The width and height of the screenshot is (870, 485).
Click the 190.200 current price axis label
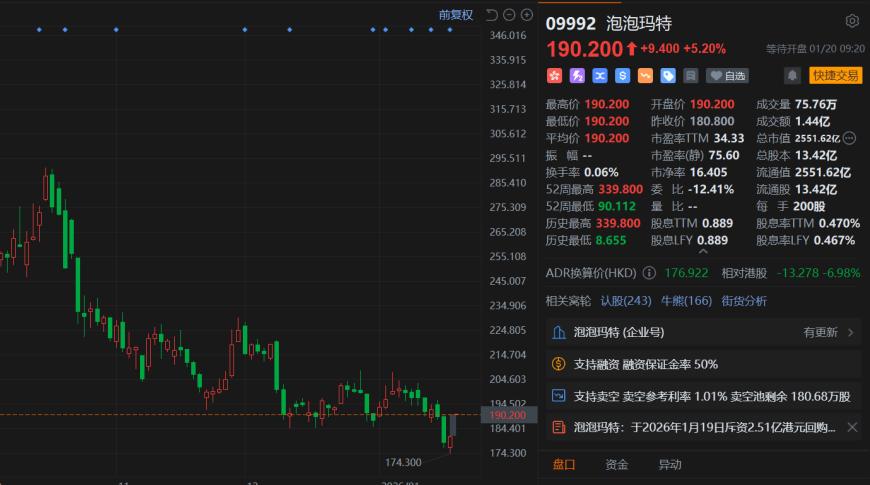coord(508,415)
